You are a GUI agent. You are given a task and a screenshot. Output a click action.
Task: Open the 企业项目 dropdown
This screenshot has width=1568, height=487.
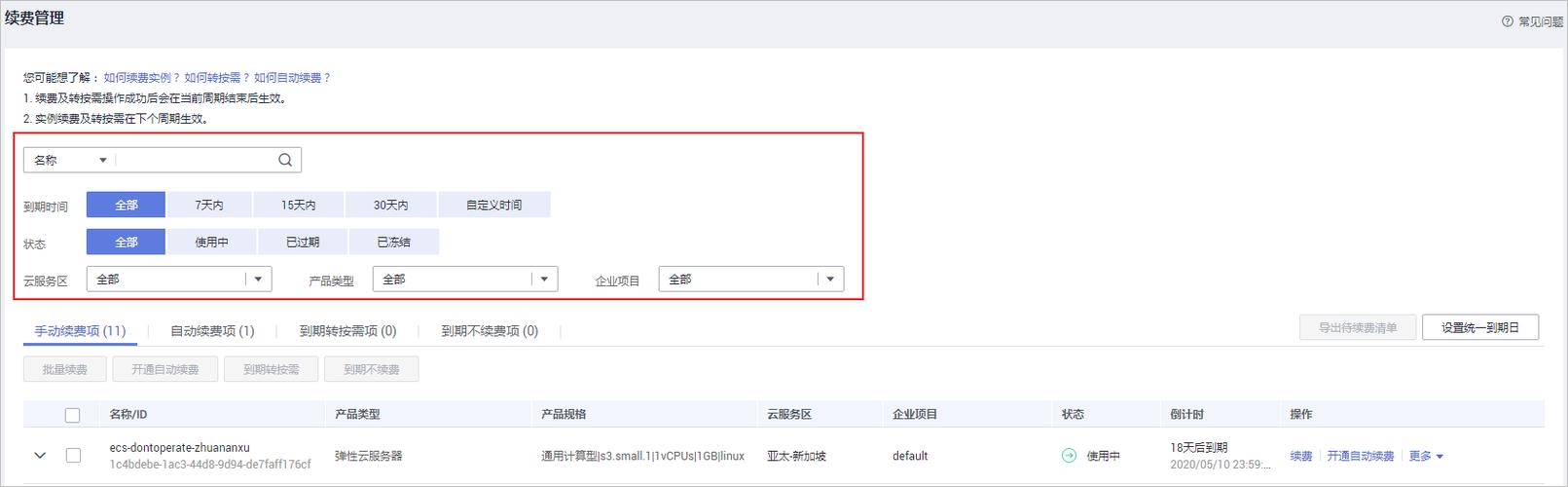point(751,280)
